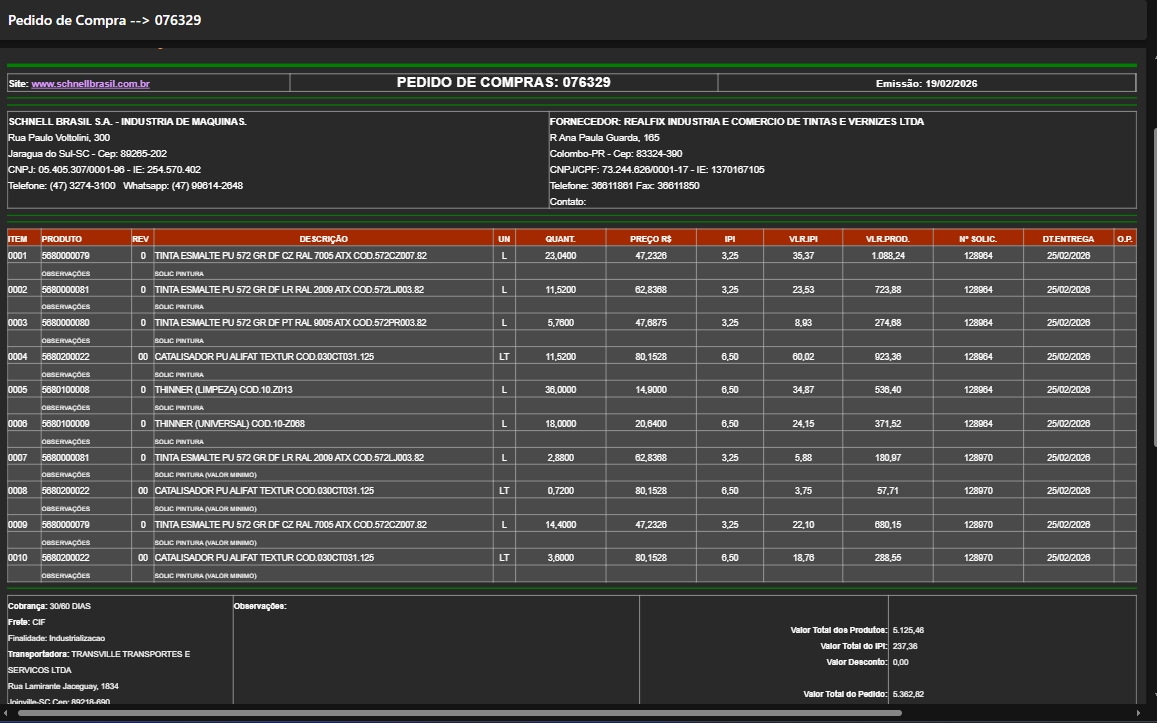The height and width of the screenshot is (723, 1157).
Task: Select the Valor Total do Pedido amount 5.362,82
Action: (910, 694)
